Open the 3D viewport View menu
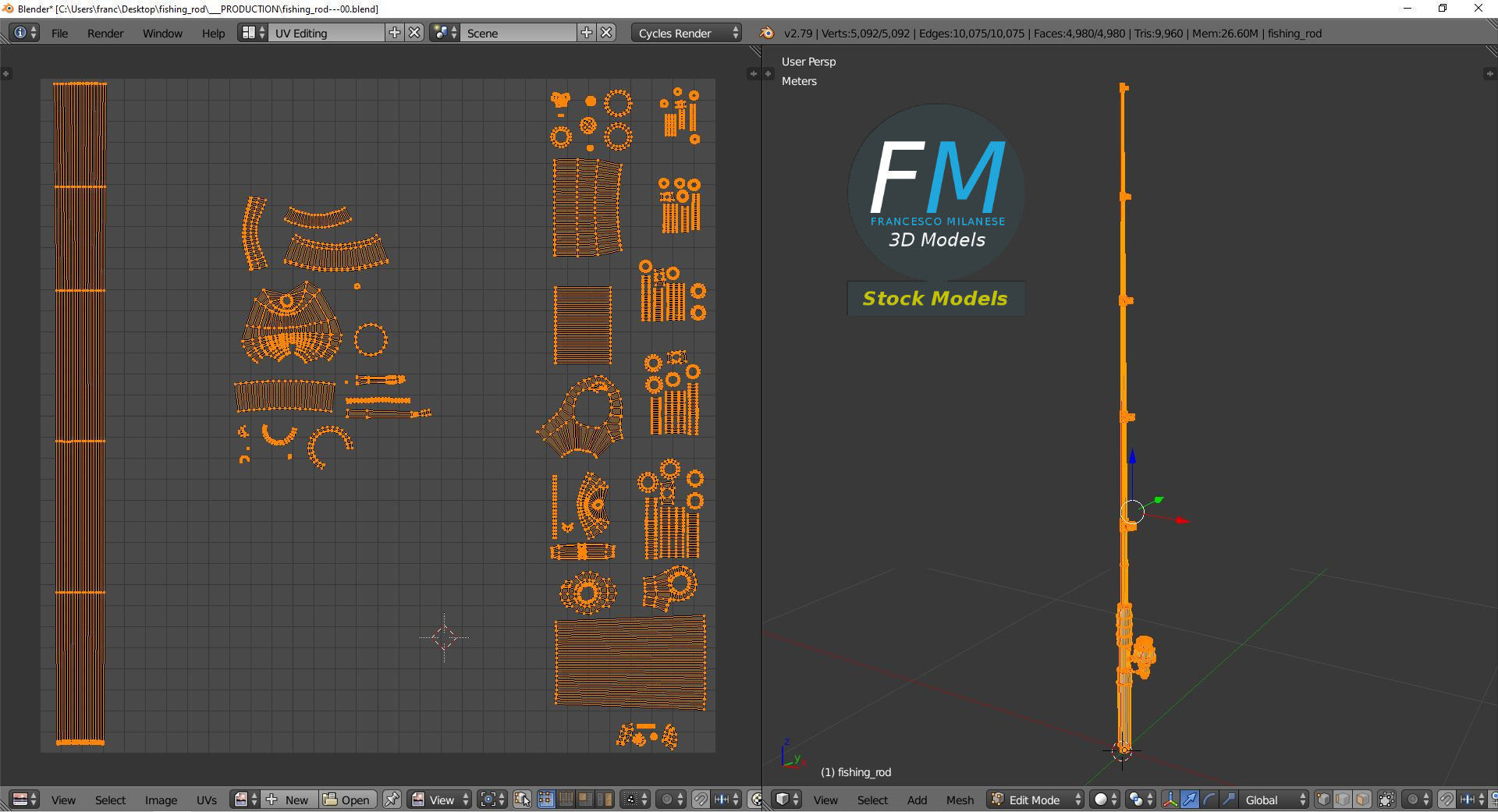 coord(825,800)
